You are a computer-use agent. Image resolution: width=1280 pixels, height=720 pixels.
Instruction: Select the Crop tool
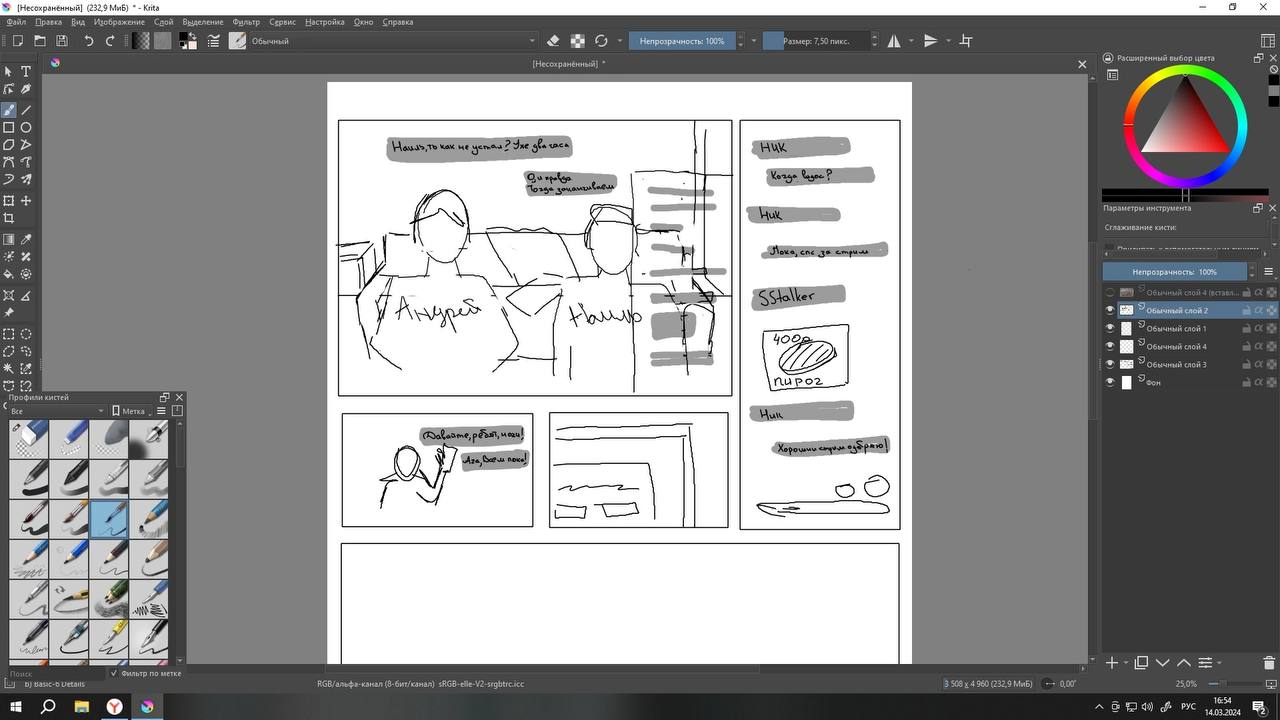(x=9, y=218)
